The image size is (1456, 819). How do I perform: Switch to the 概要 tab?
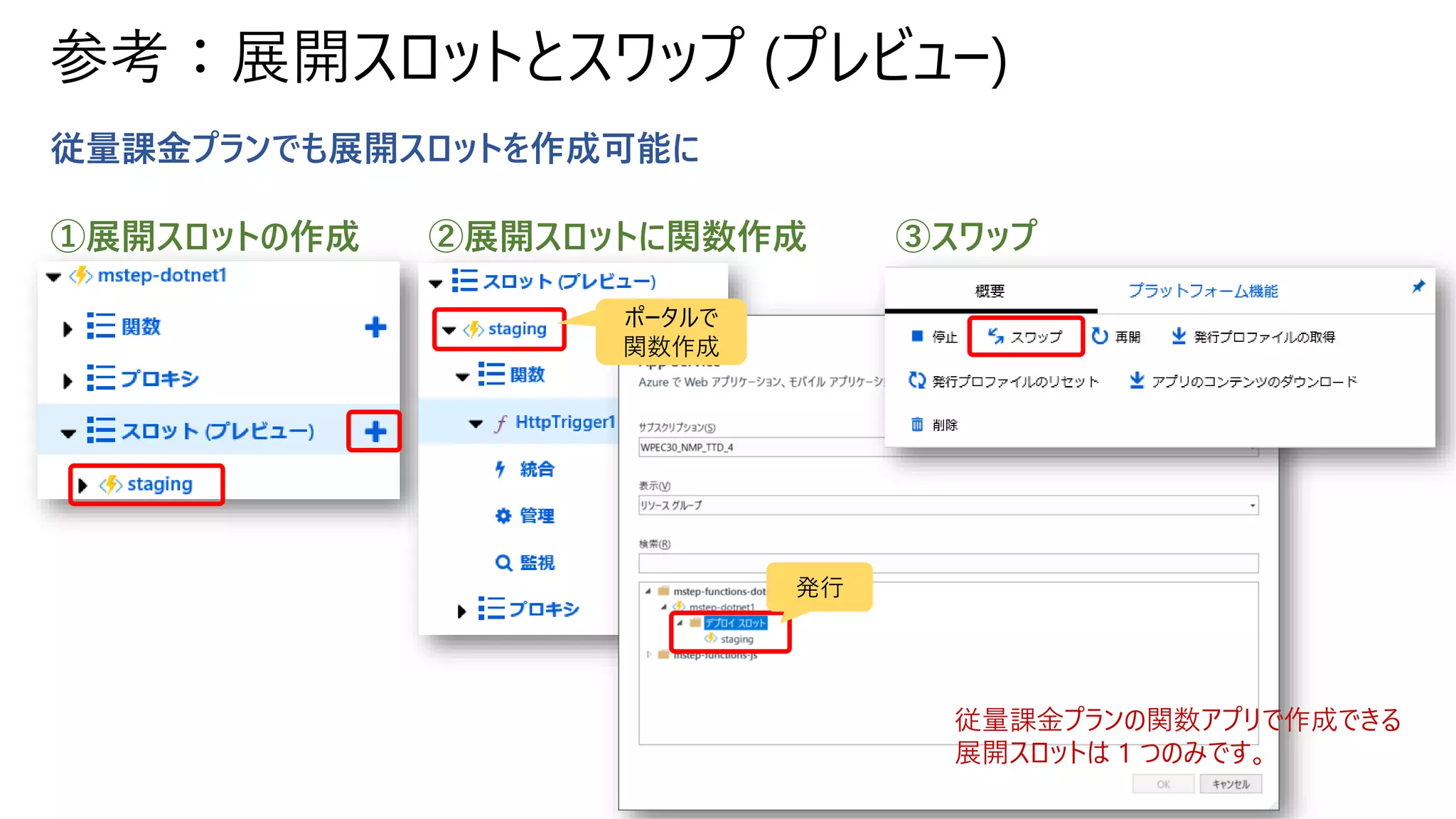point(990,291)
